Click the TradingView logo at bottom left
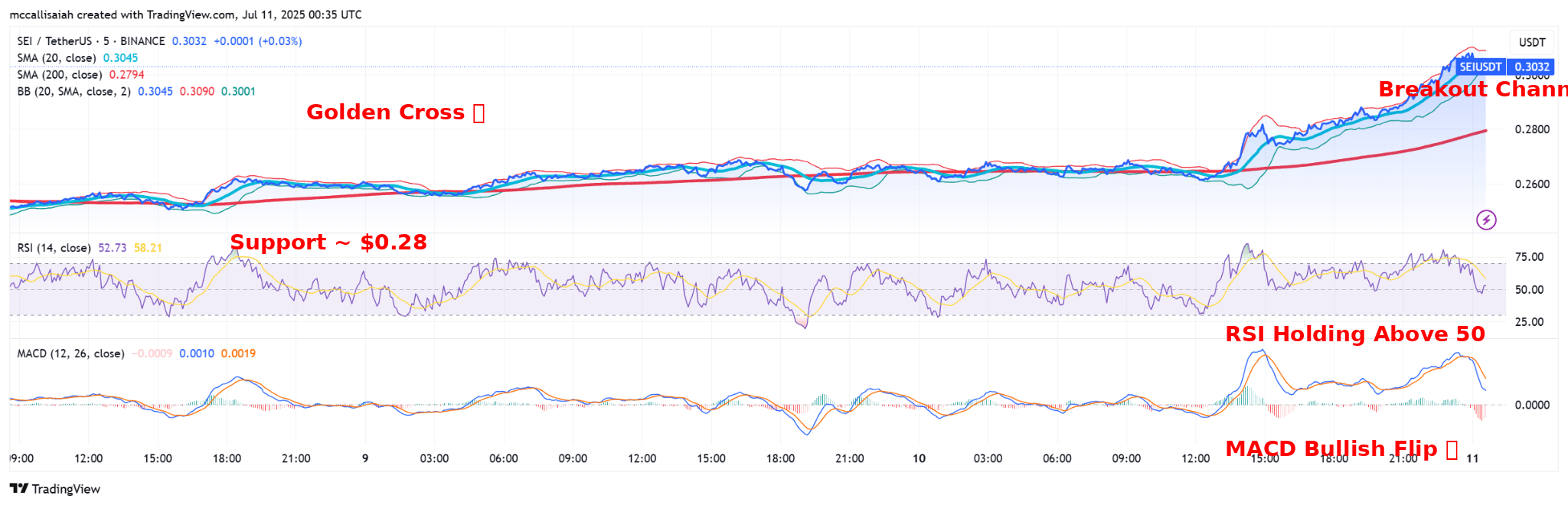Image resolution: width=1568 pixels, height=505 pixels. click(55, 489)
